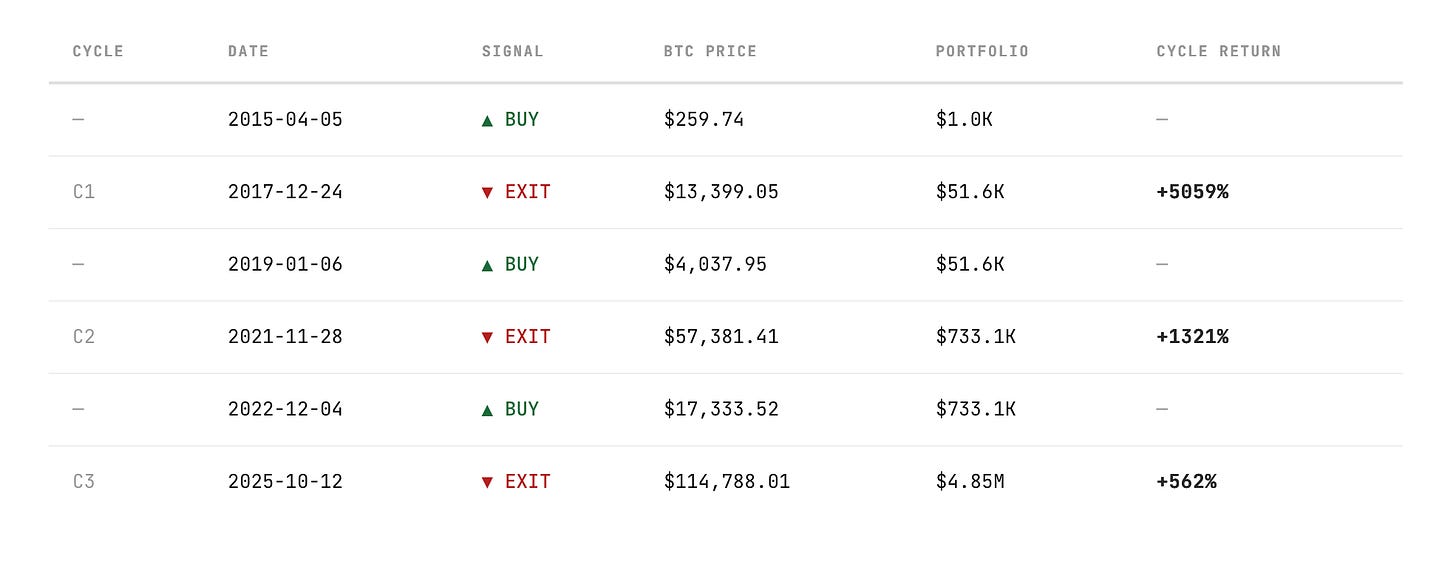The height and width of the screenshot is (562, 1456).
Task: Select the +5059% cycle return value
Action: point(1192,192)
